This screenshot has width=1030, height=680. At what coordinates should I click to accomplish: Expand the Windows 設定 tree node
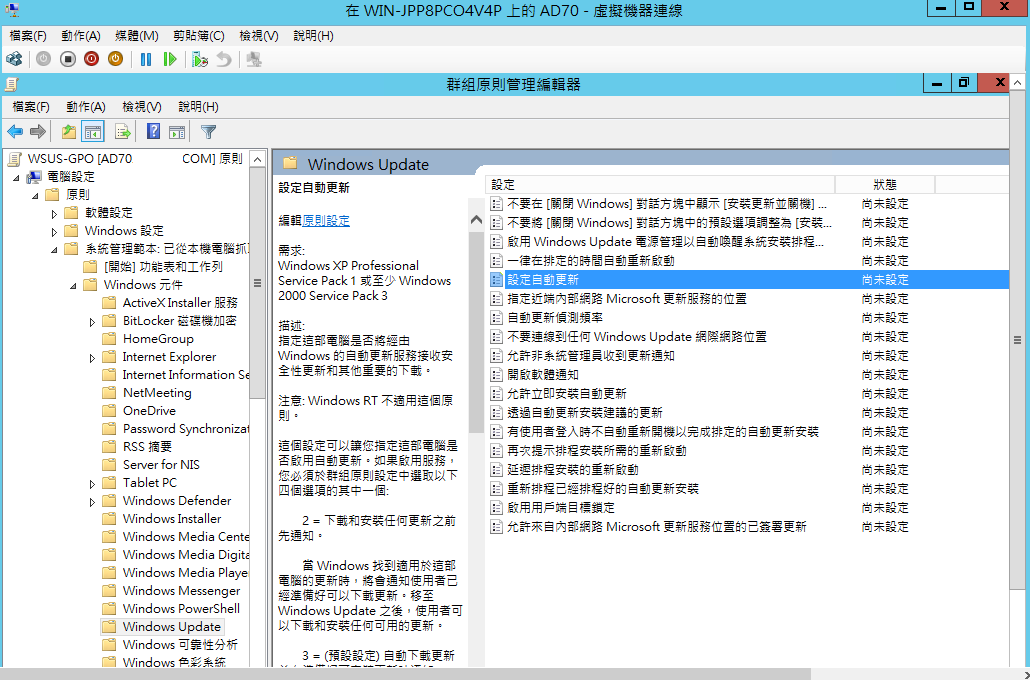pos(54,231)
